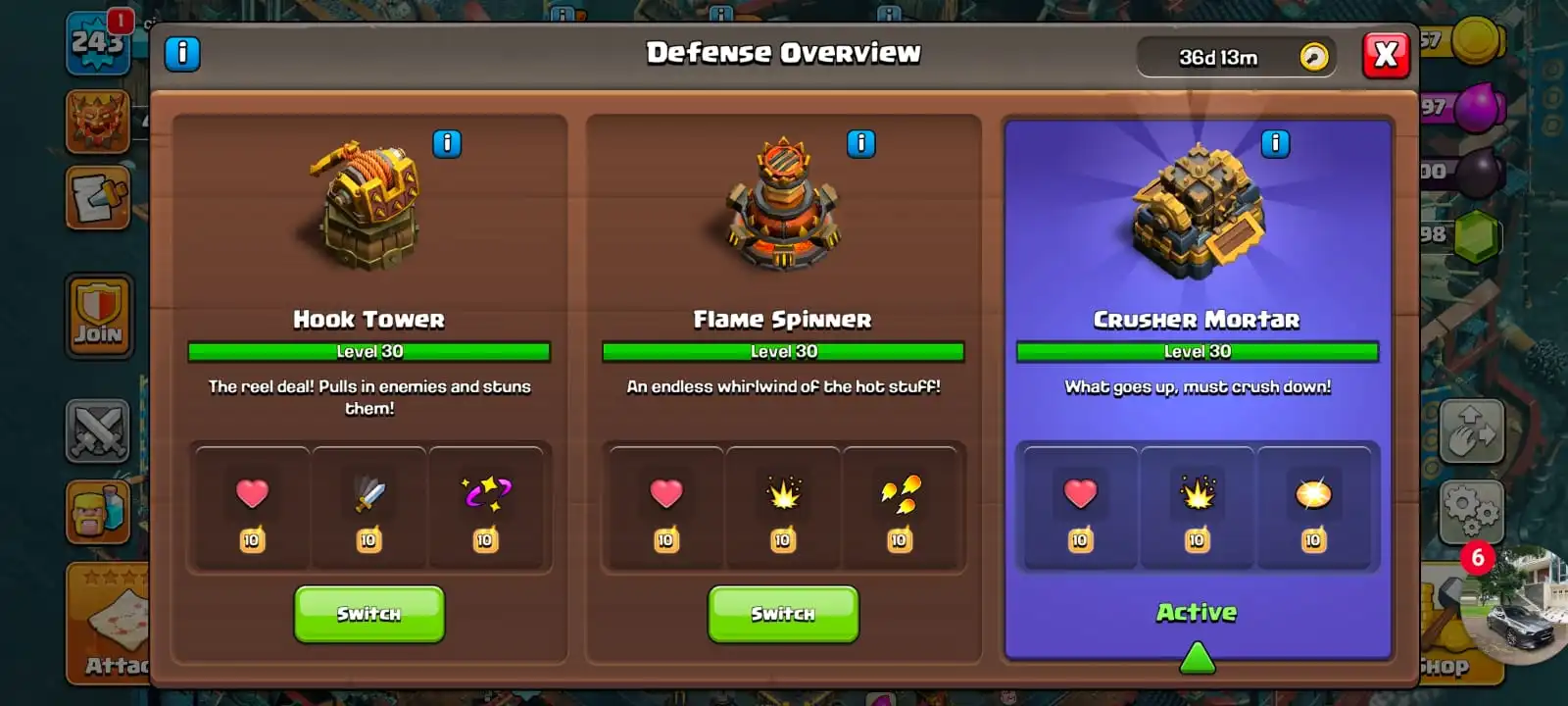The height and width of the screenshot is (706, 1568).
Task: Open Flame Spinner info icon
Action: 861,144
